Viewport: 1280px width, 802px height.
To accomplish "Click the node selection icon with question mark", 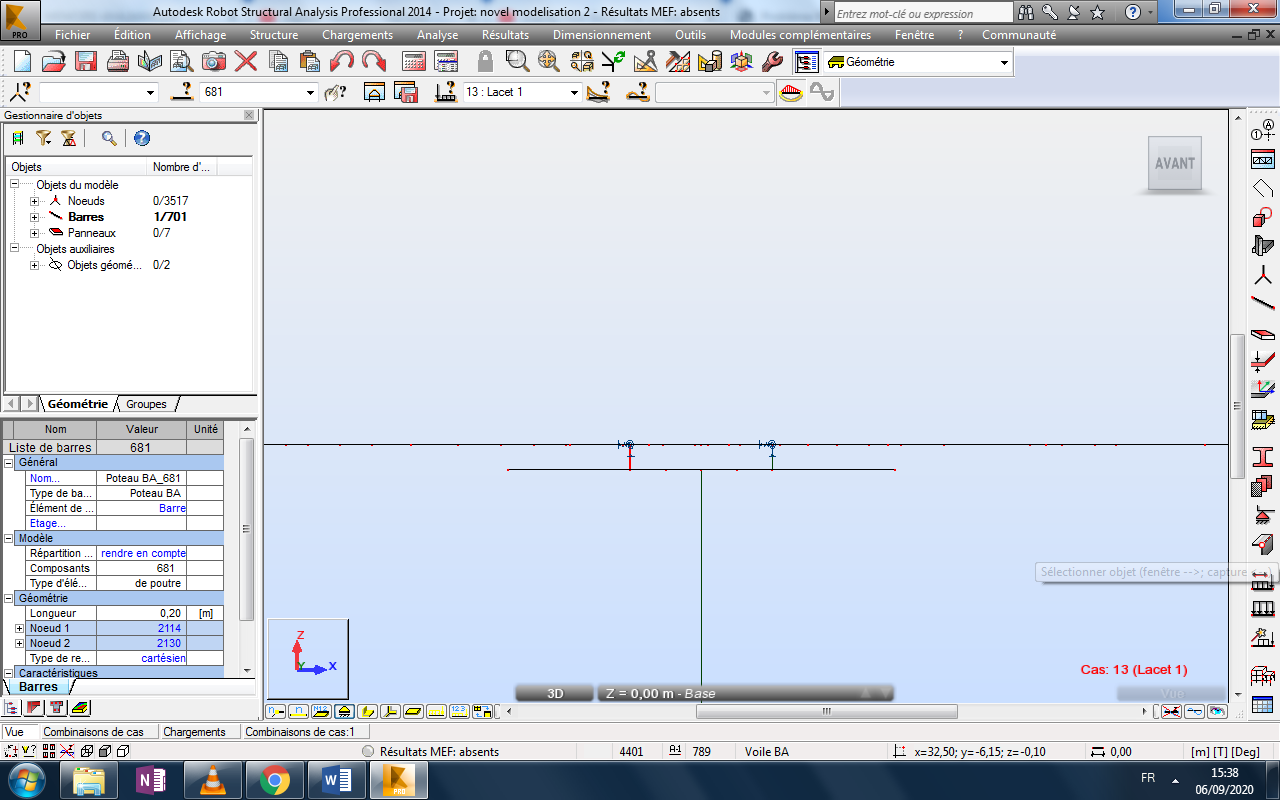I will coord(21,92).
